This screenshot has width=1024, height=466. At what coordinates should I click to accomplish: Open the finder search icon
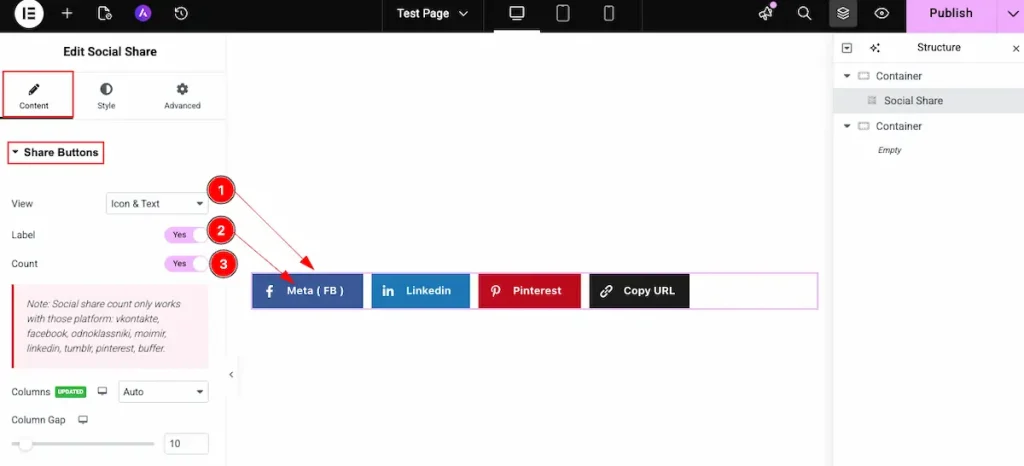[805, 14]
